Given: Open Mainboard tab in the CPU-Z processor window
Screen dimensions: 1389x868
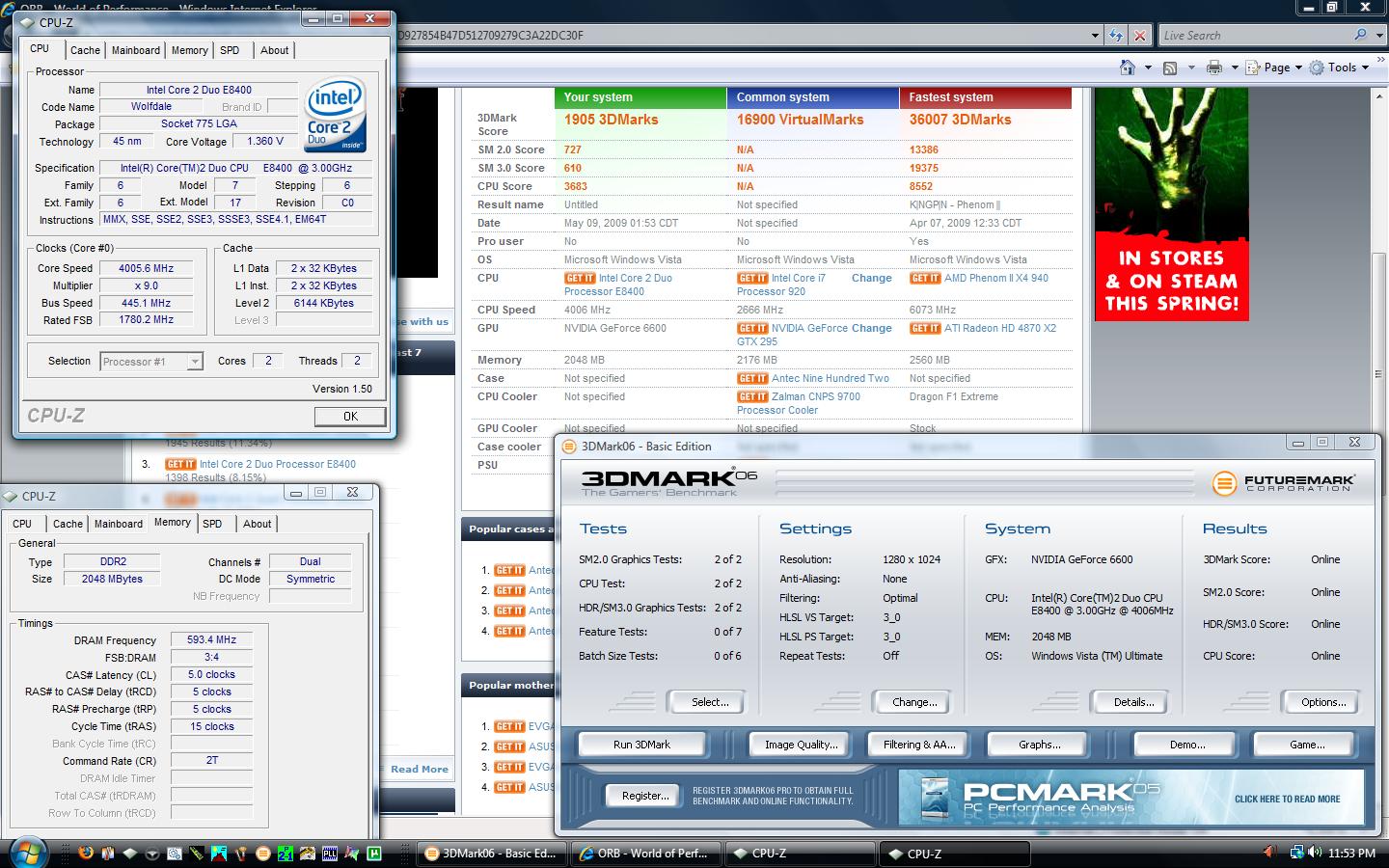Looking at the screenshot, I should click(136, 50).
